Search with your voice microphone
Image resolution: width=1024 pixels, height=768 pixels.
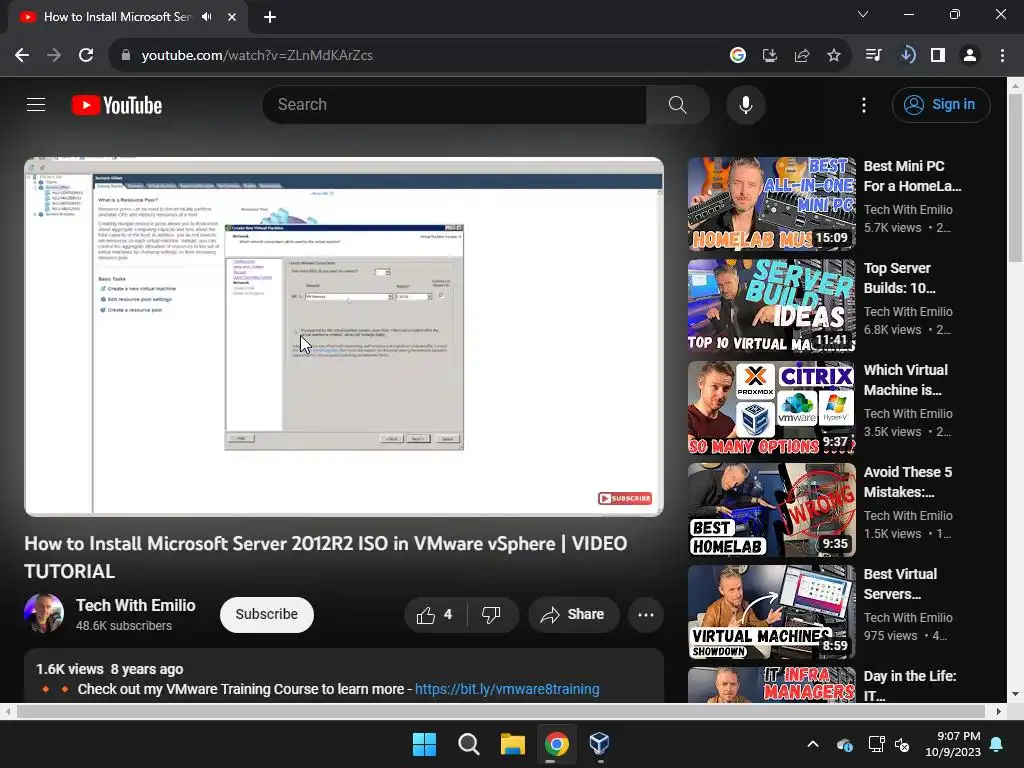click(745, 104)
